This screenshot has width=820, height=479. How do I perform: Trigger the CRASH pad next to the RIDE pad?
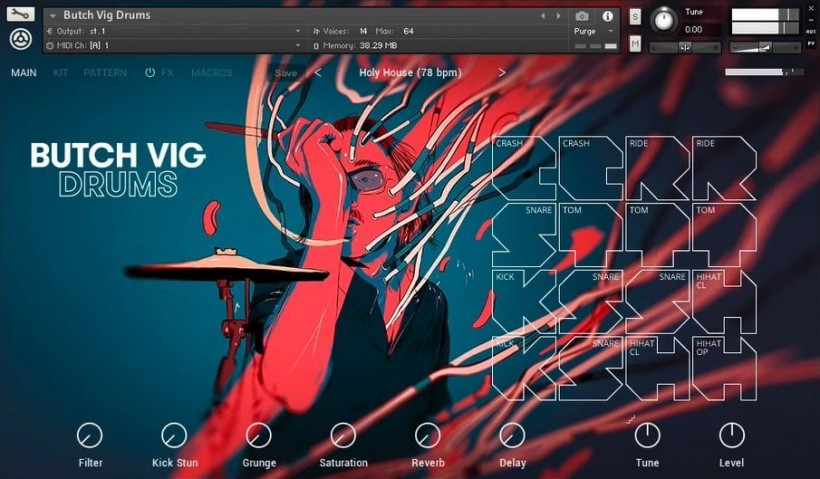click(x=590, y=168)
